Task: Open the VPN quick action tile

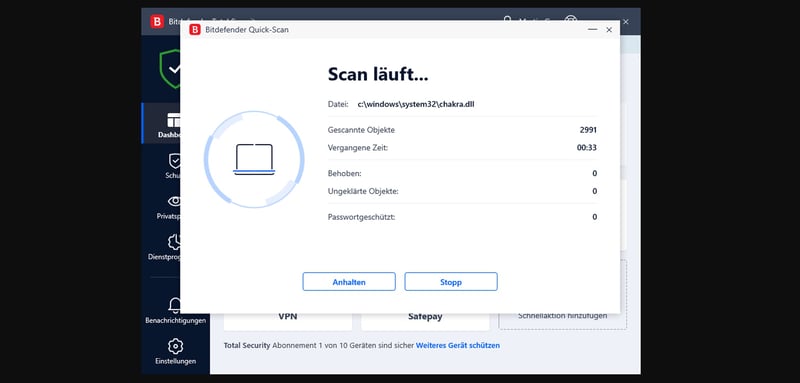Action: coord(288,317)
